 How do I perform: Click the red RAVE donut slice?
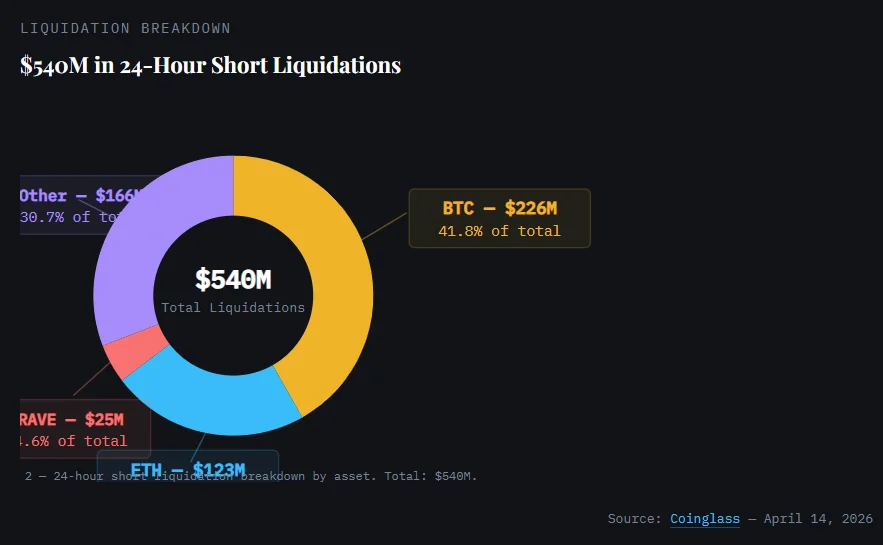[x=135, y=353]
